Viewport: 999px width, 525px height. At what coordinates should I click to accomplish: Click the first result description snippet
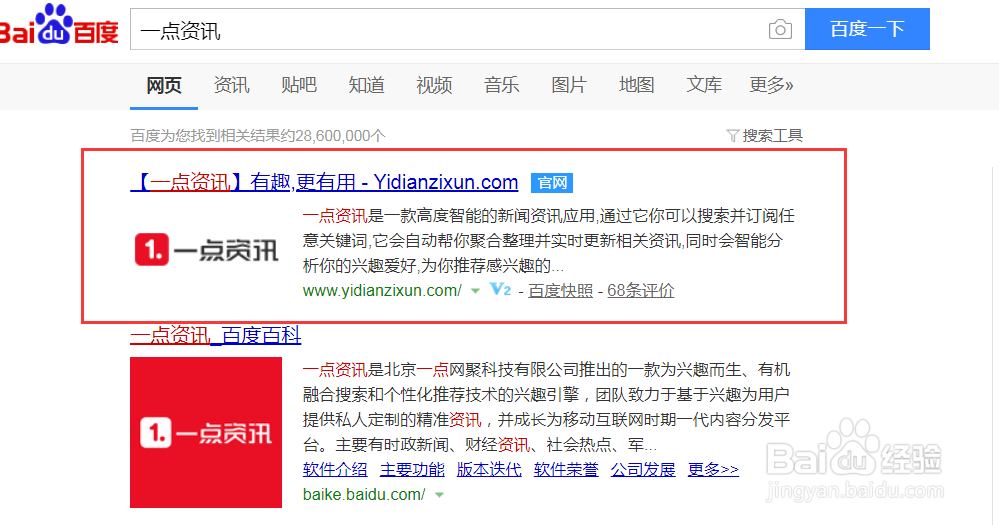(549, 241)
